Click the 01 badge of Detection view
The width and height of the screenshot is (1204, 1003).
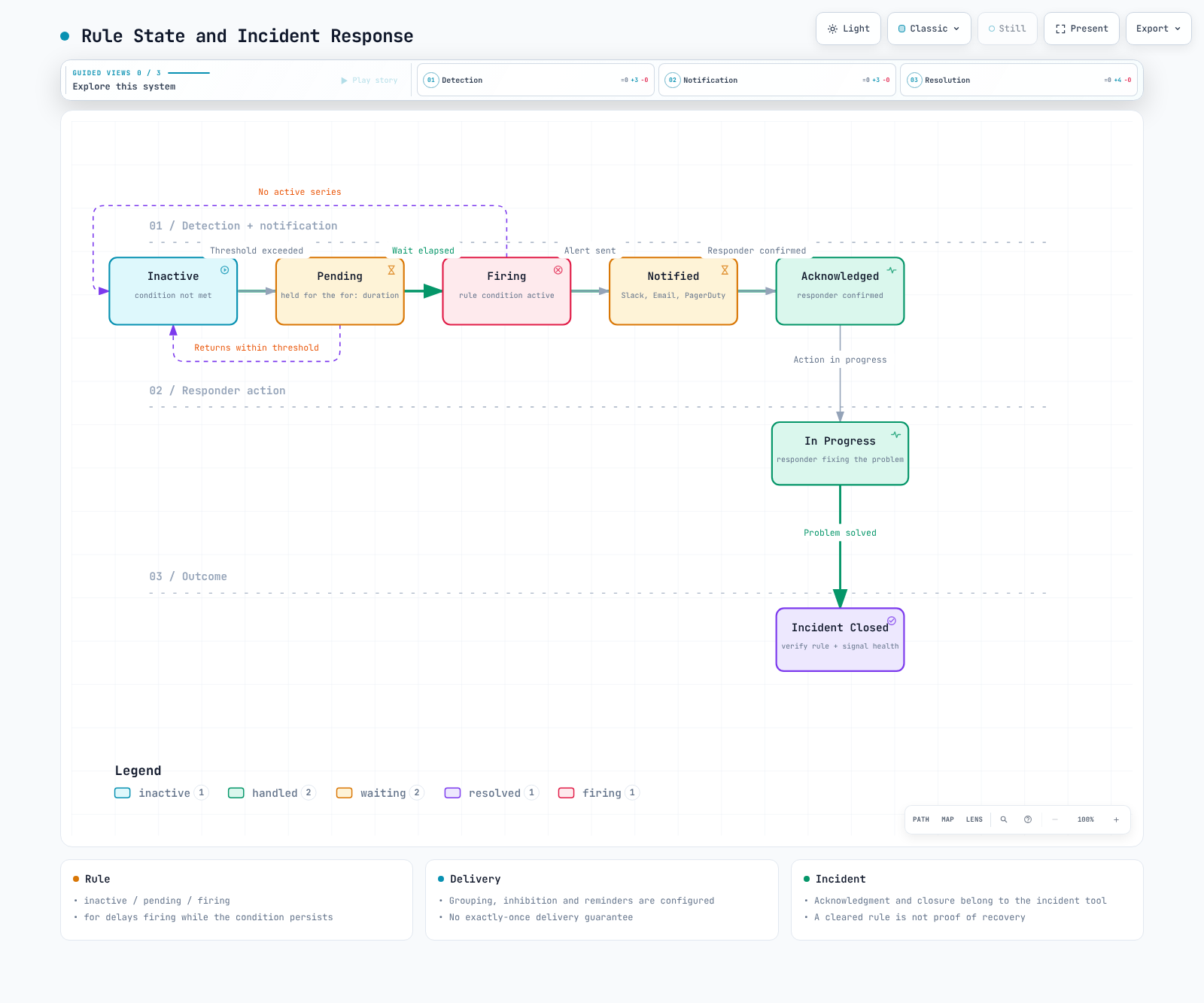[431, 80]
